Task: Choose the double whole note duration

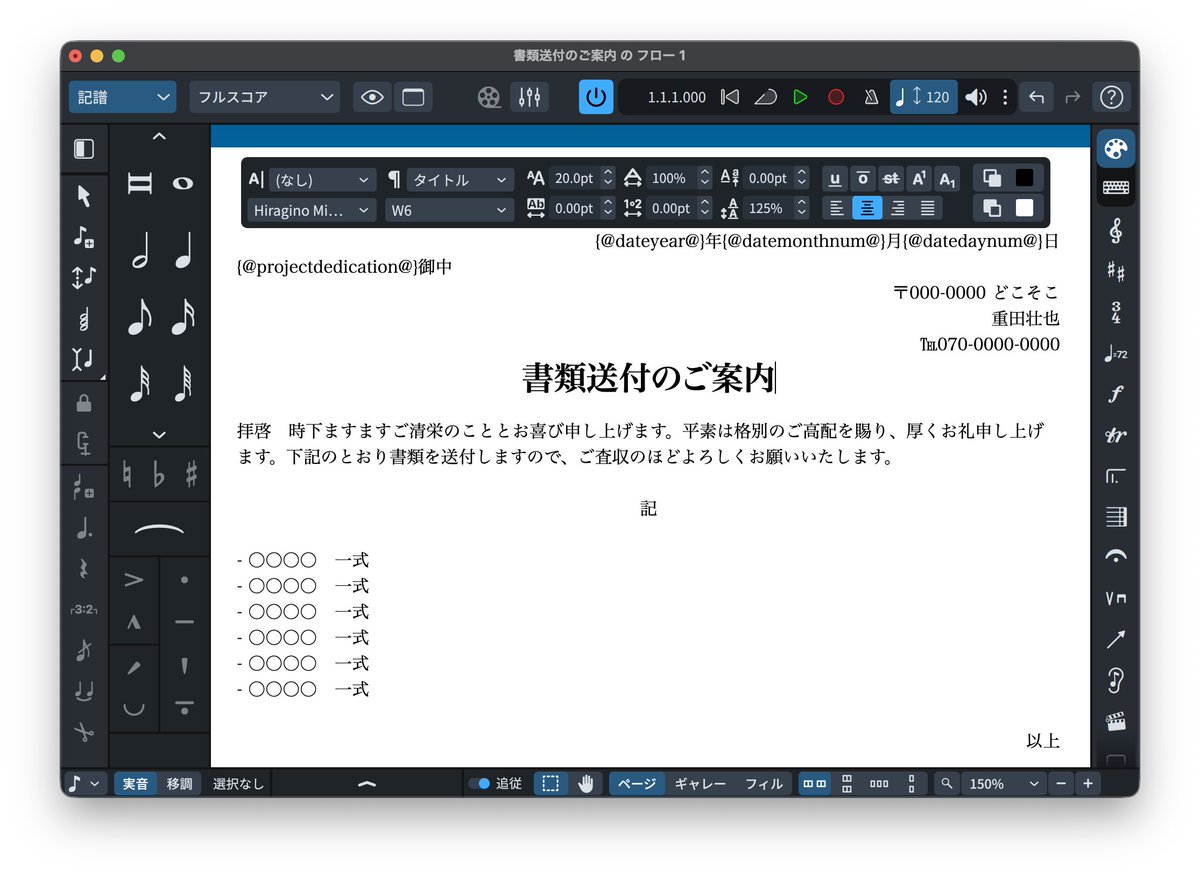Action: click(x=140, y=184)
